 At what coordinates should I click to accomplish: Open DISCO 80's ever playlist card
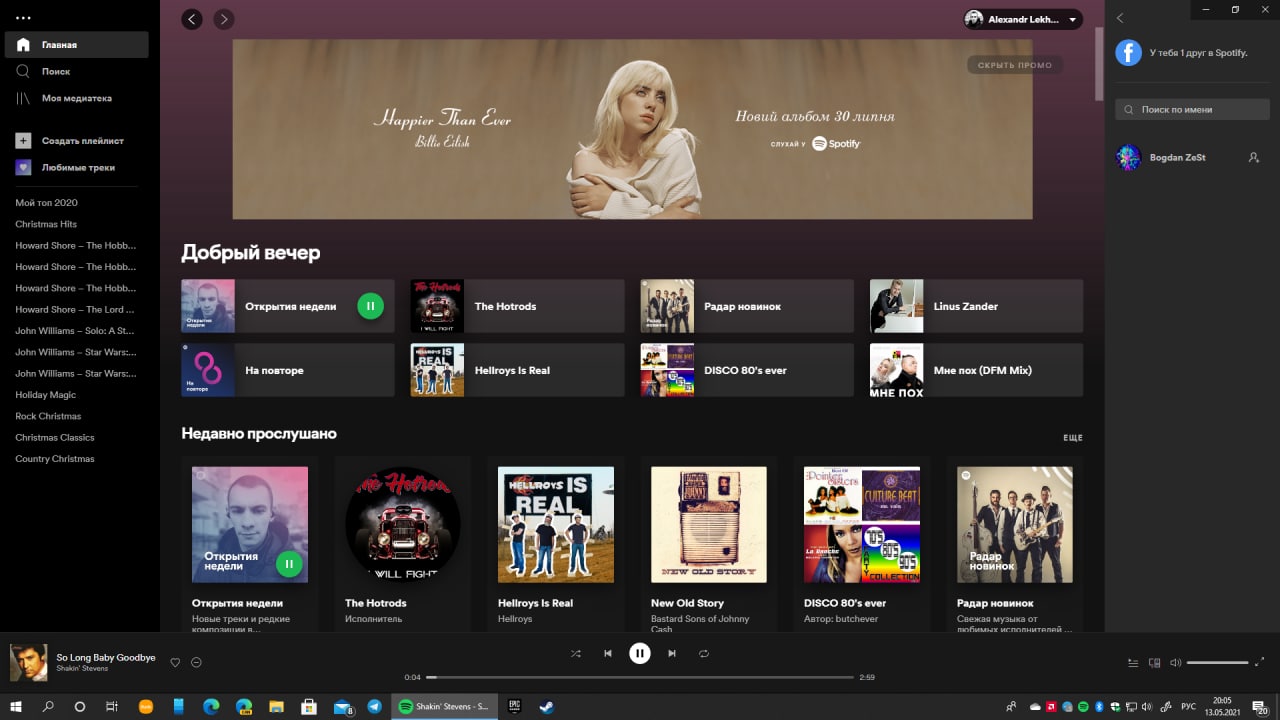862,543
